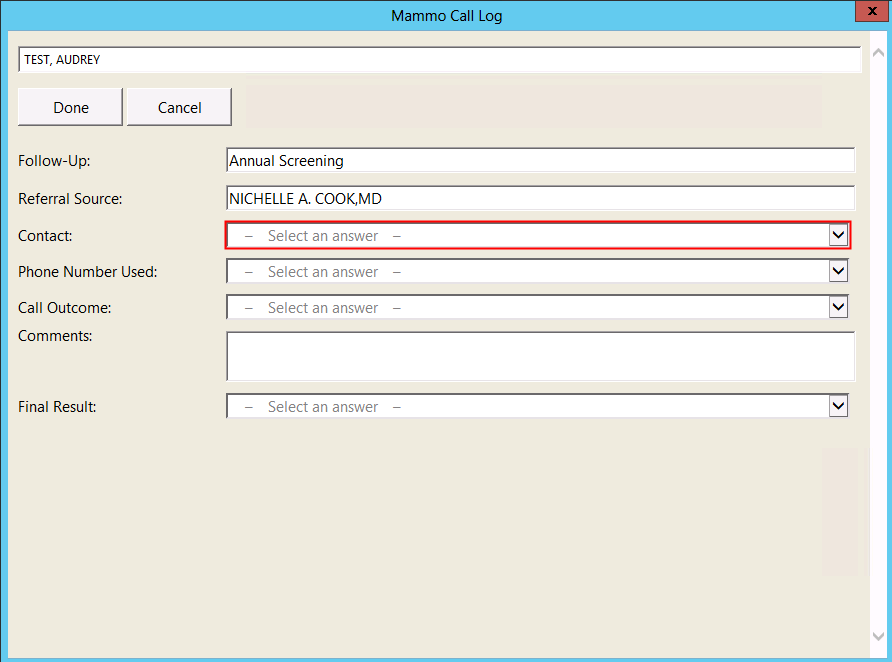This screenshot has width=892, height=662.
Task: Click the Referral Source field
Action: pyautogui.click(x=540, y=198)
